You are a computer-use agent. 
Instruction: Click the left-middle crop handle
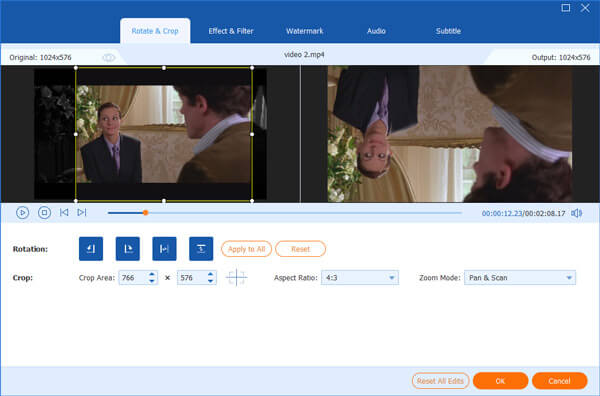pyautogui.click(x=76, y=134)
